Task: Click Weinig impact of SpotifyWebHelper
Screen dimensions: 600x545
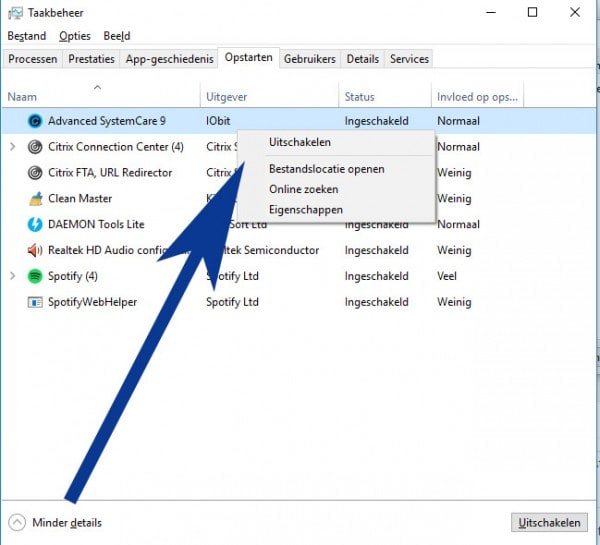Action: (454, 302)
